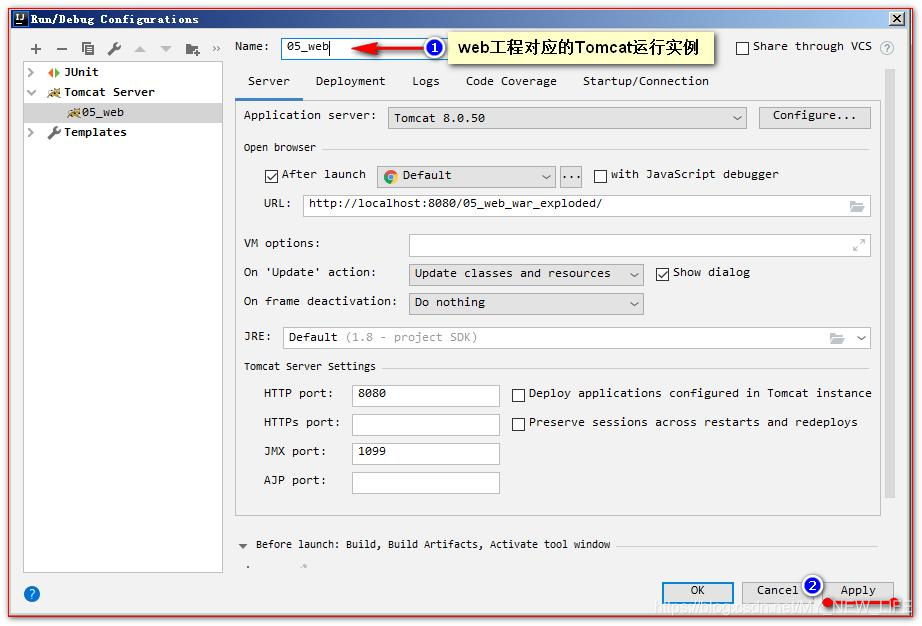The image size is (922, 626).
Task: Toggle the After launch checkbox
Action: coord(272,176)
